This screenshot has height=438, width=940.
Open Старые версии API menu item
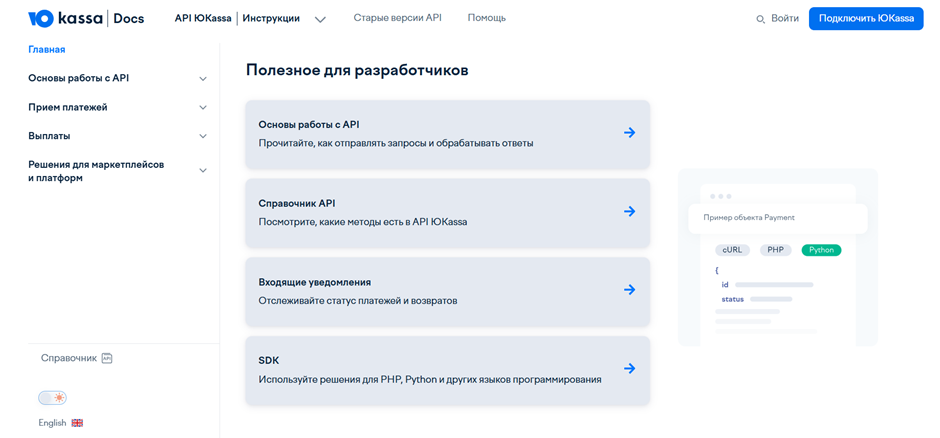[397, 18]
